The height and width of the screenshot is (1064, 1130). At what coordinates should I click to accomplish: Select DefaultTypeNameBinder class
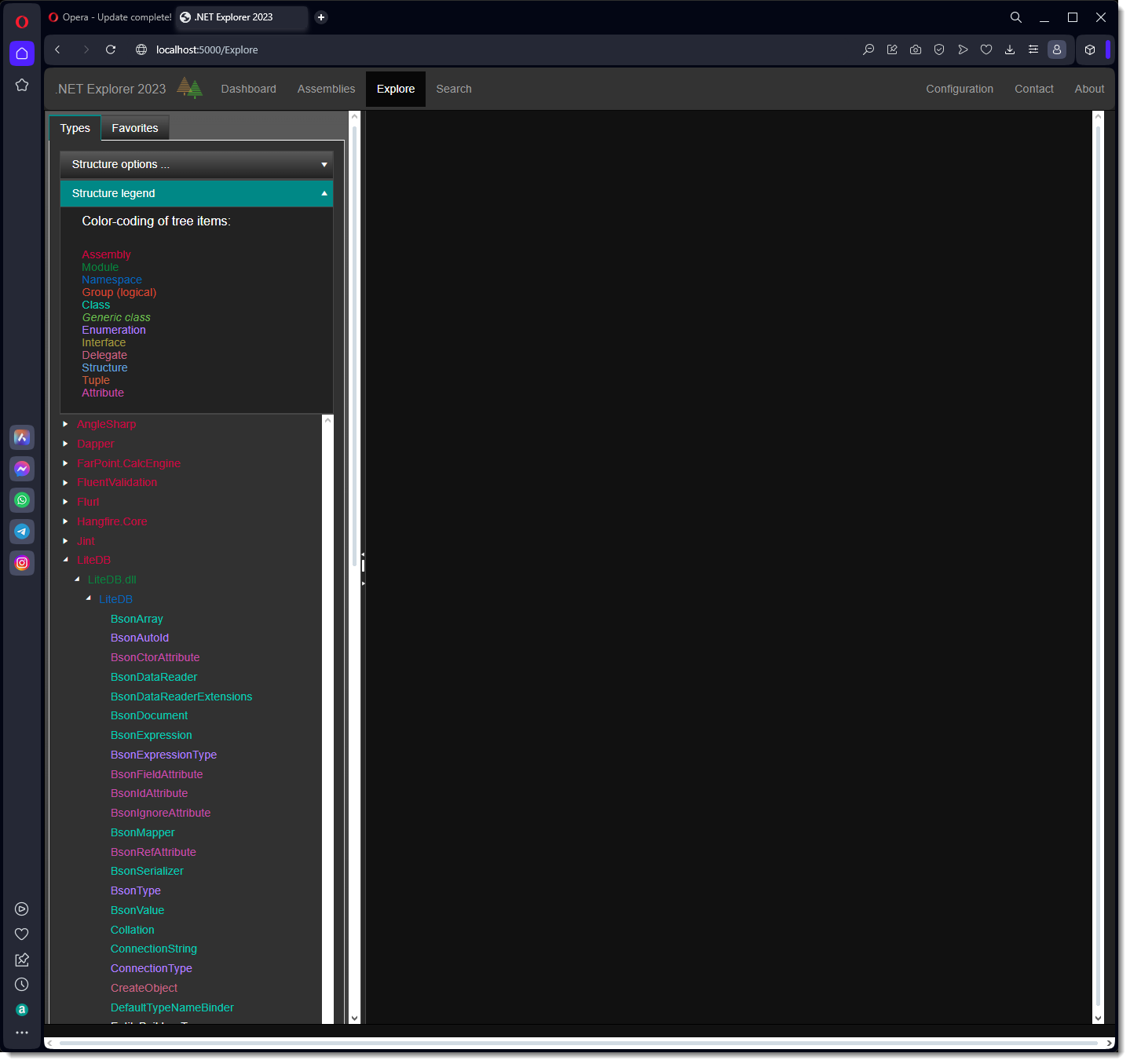click(172, 1007)
